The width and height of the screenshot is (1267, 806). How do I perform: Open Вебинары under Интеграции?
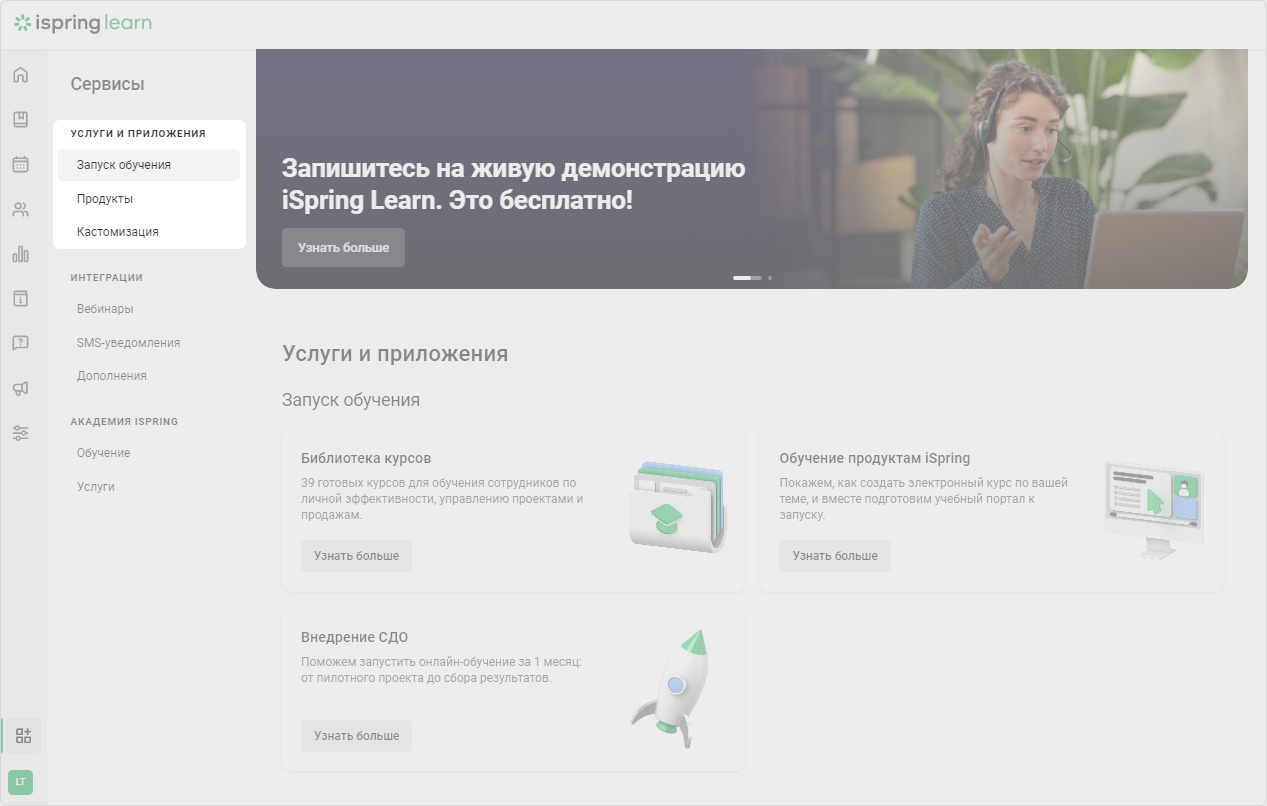pyautogui.click(x=105, y=309)
